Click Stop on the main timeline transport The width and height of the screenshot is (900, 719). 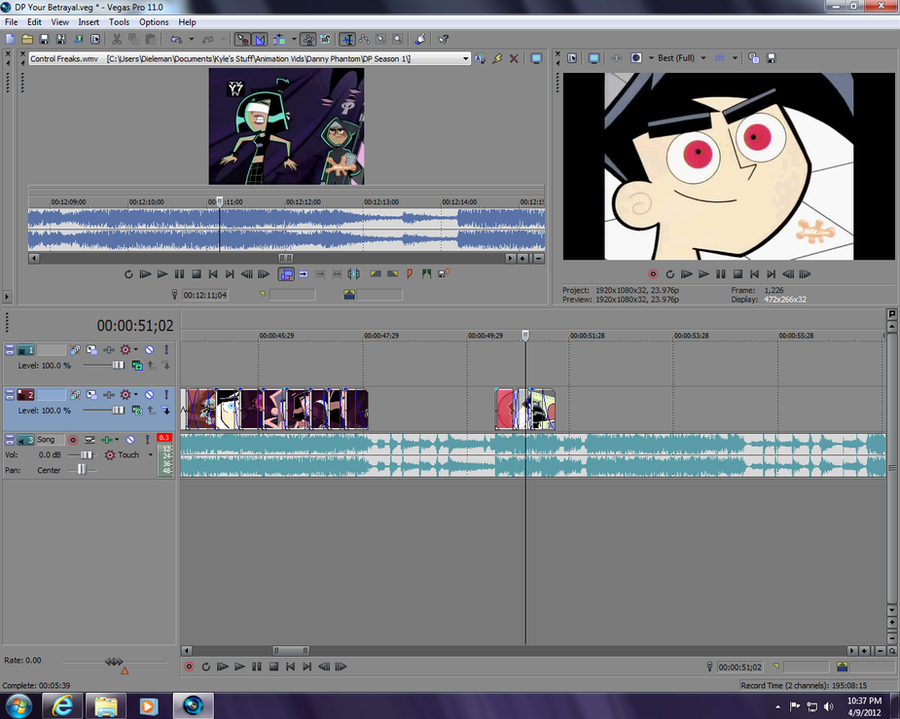click(x=274, y=667)
